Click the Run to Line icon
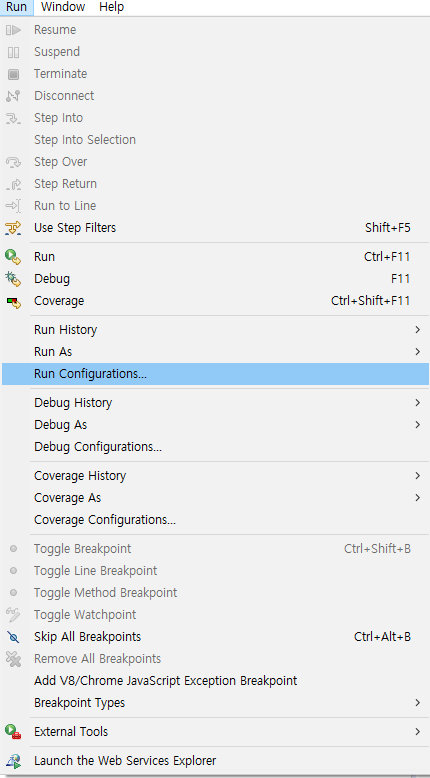Viewport: 430px width, 778px height. point(13,206)
